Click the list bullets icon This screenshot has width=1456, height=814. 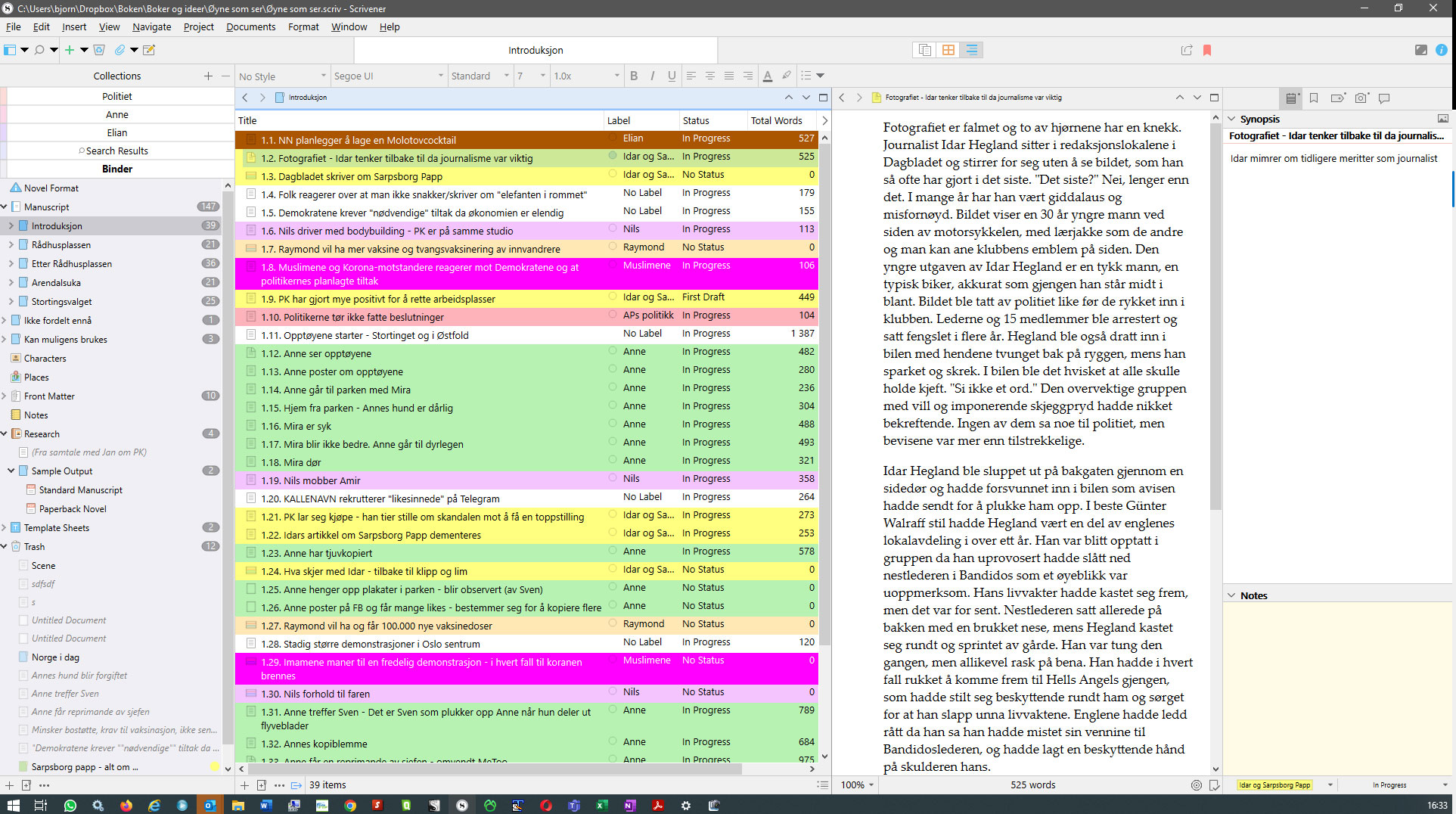806,76
